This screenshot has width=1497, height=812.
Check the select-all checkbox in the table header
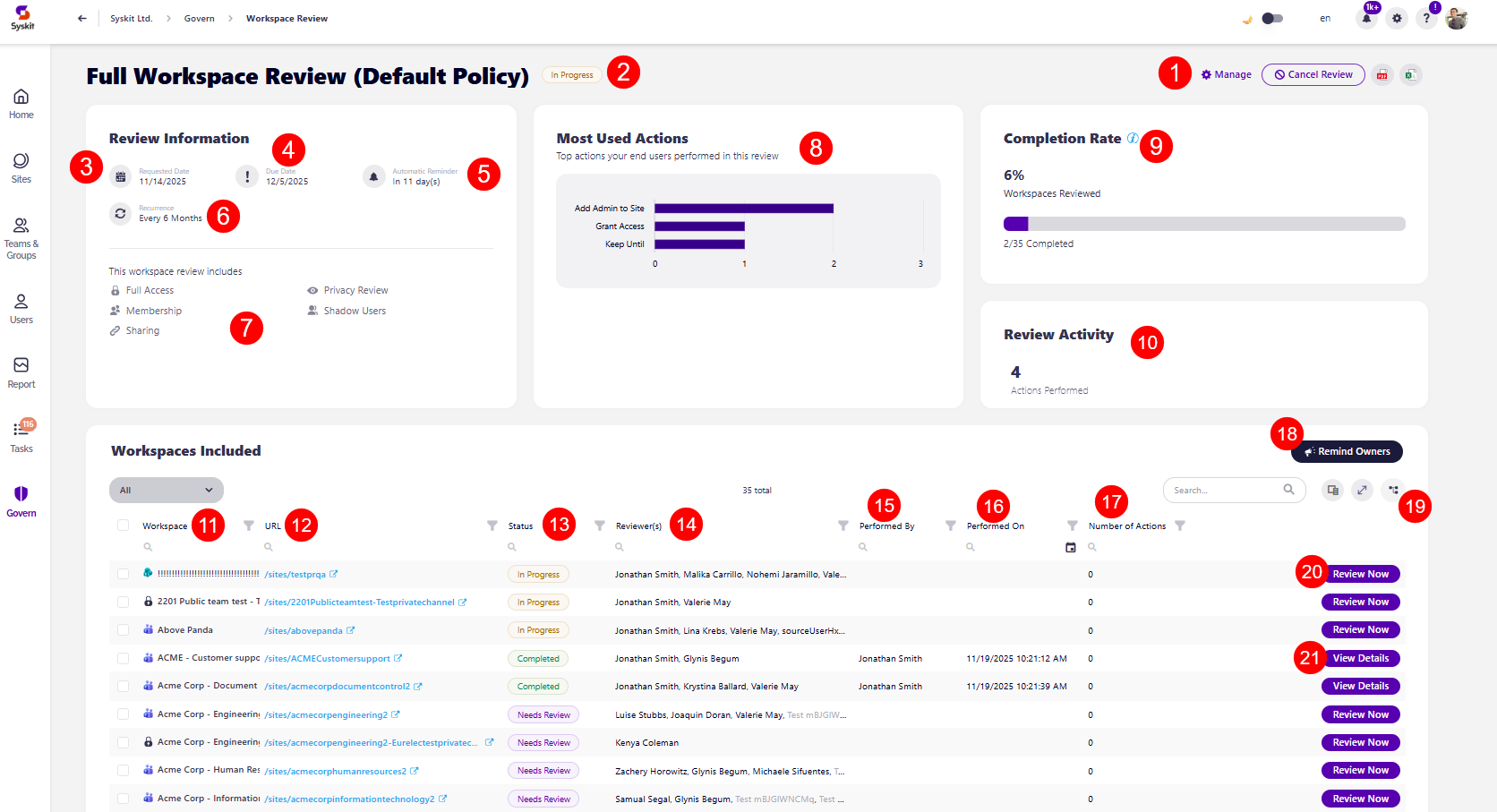[x=124, y=526]
